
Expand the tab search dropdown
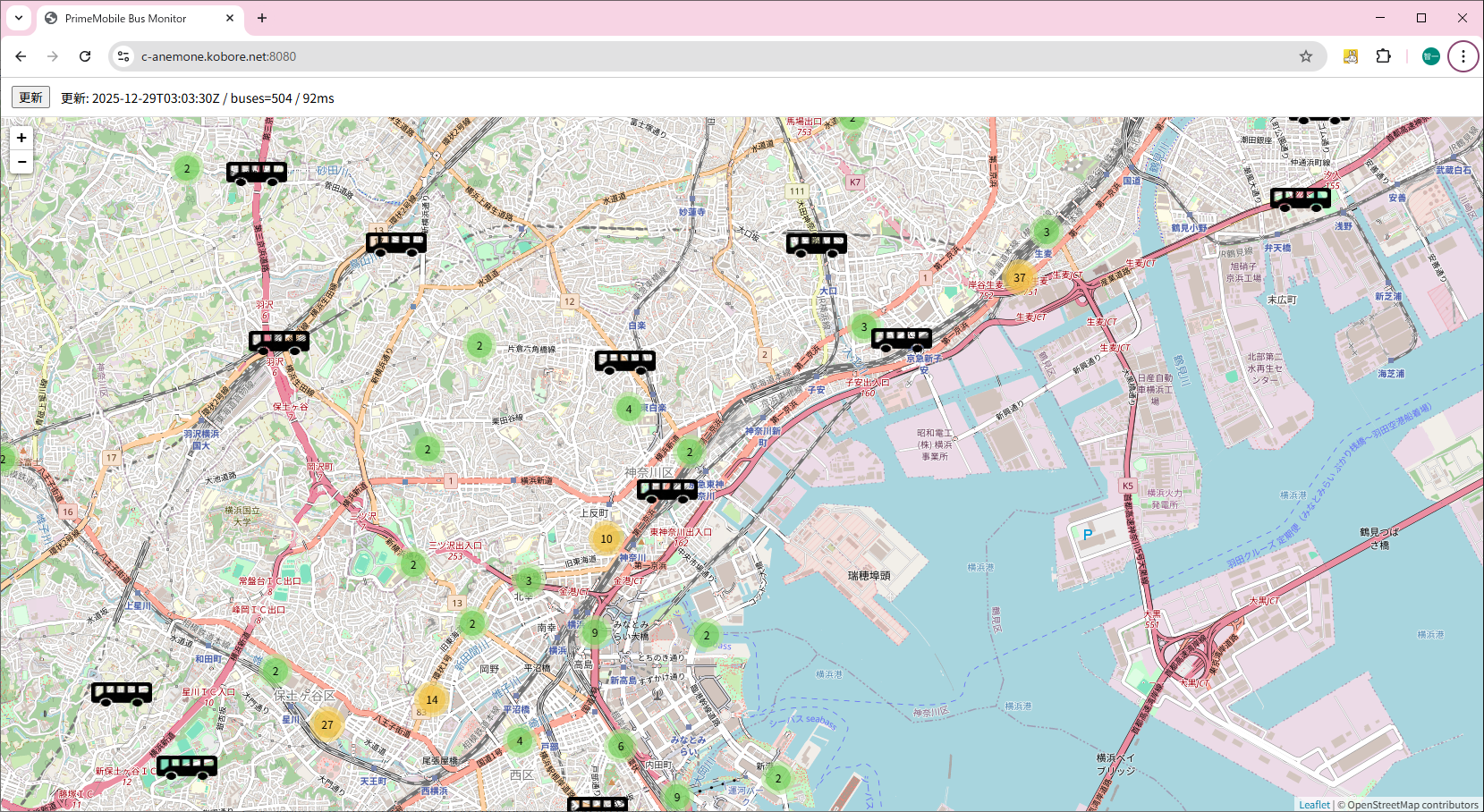(x=18, y=18)
